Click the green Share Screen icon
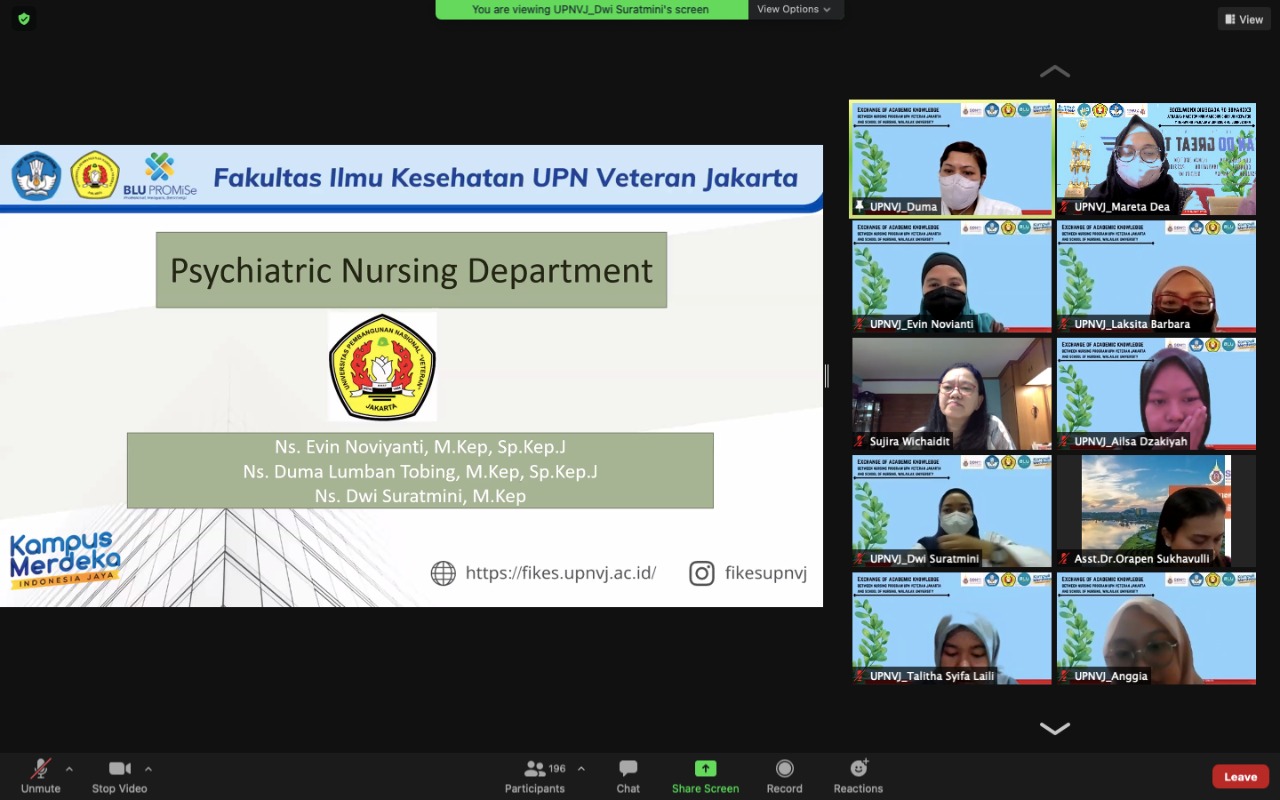Image resolution: width=1280 pixels, height=800 pixels. click(705, 769)
